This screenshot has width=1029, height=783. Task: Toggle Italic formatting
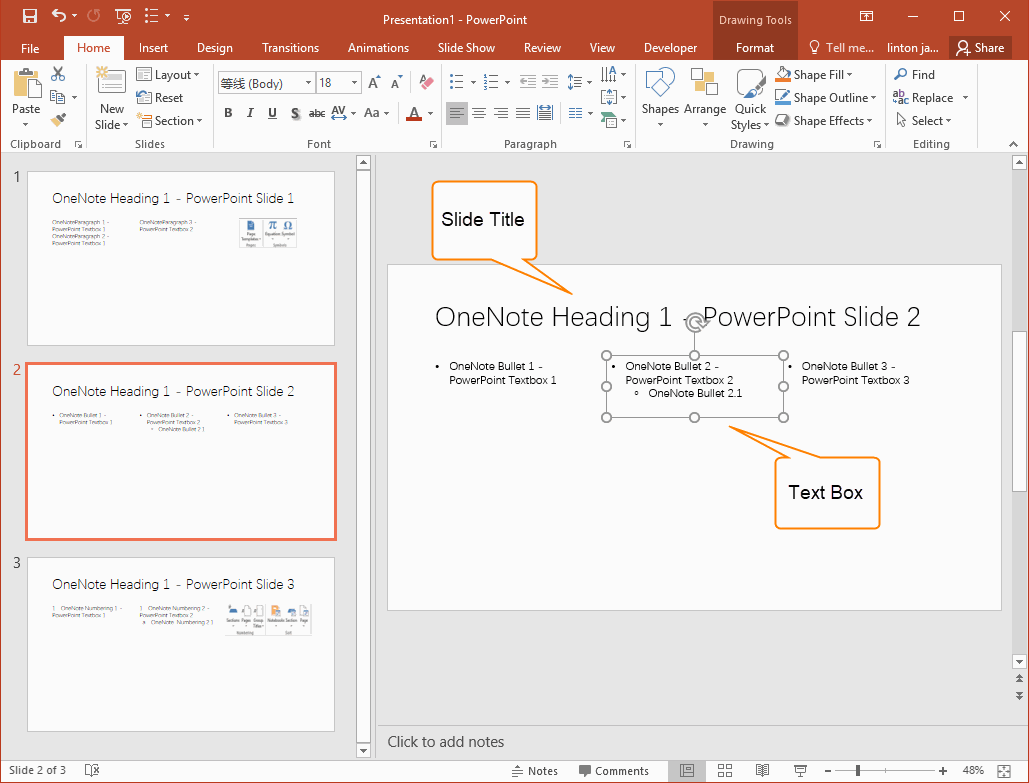tap(250, 113)
